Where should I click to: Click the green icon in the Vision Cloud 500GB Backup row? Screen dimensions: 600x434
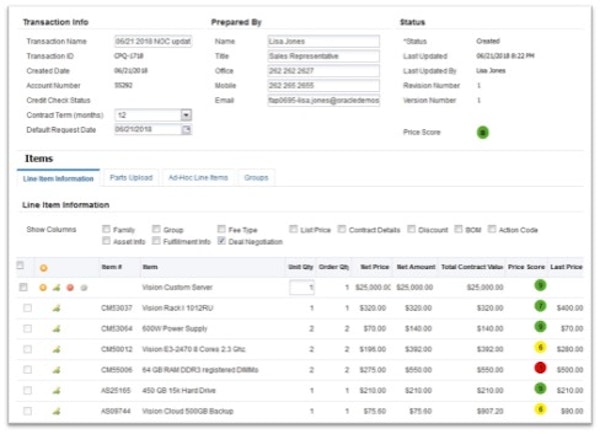point(57,411)
